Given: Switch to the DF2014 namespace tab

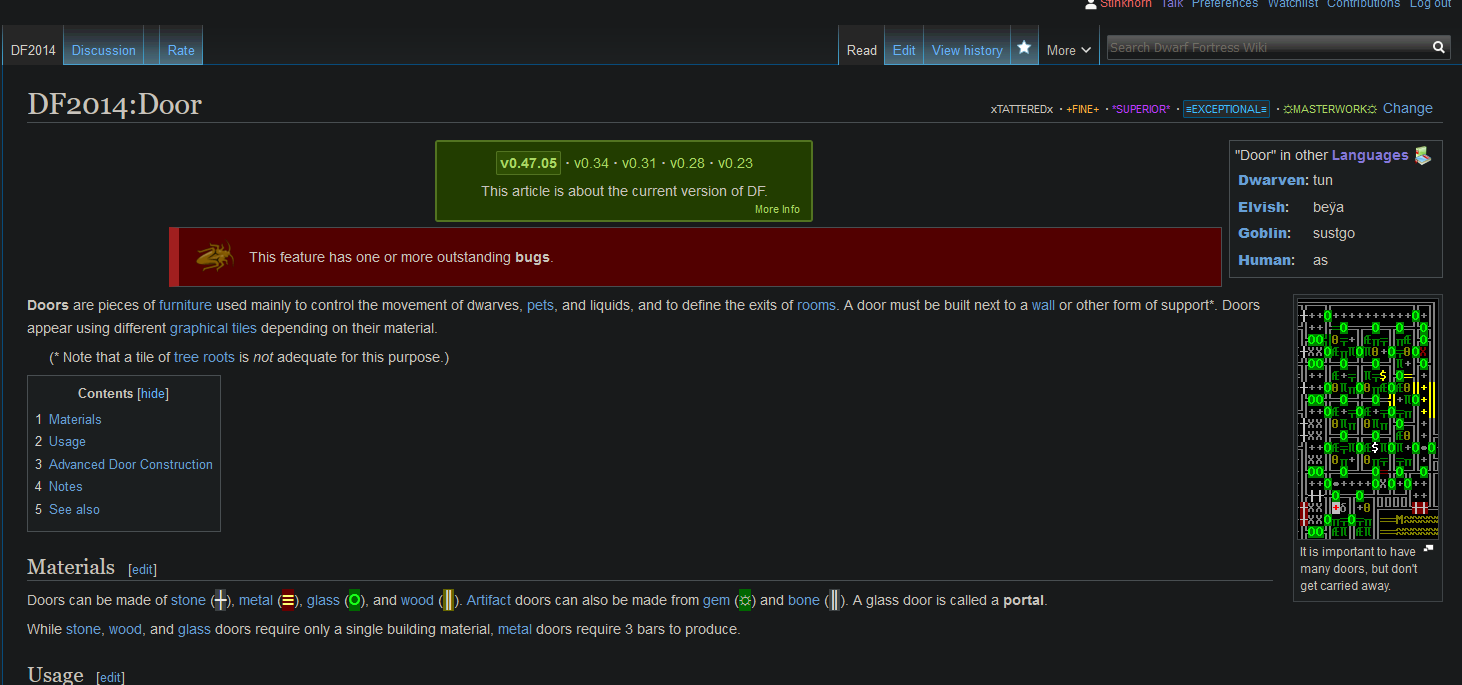Looking at the screenshot, I should [33, 50].
